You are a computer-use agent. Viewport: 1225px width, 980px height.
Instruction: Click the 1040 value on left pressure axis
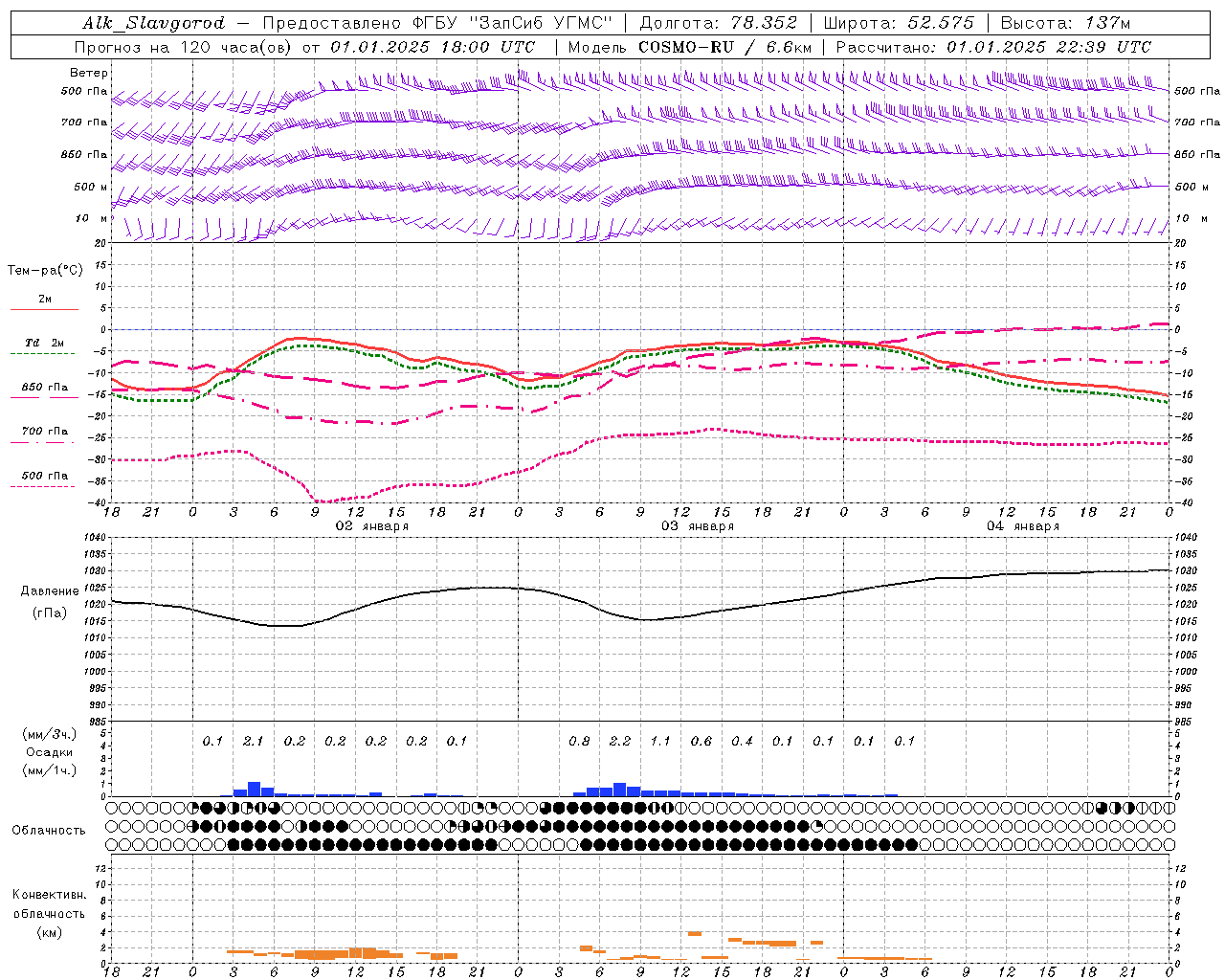click(97, 538)
